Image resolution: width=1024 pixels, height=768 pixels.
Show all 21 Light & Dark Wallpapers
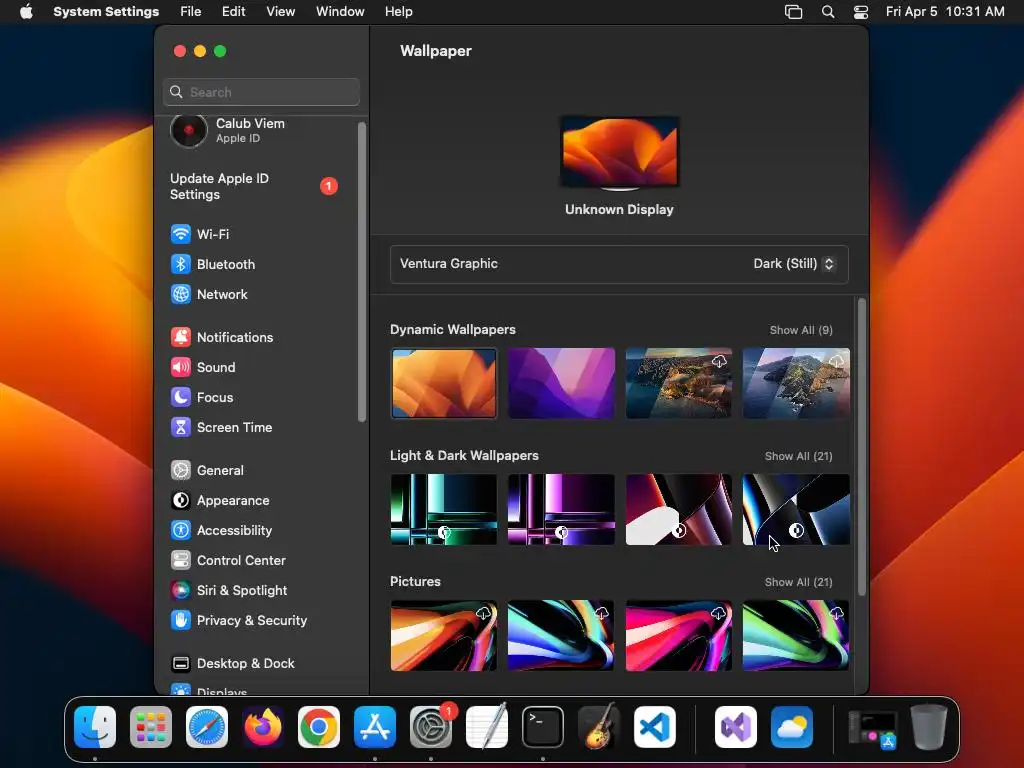click(799, 456)
